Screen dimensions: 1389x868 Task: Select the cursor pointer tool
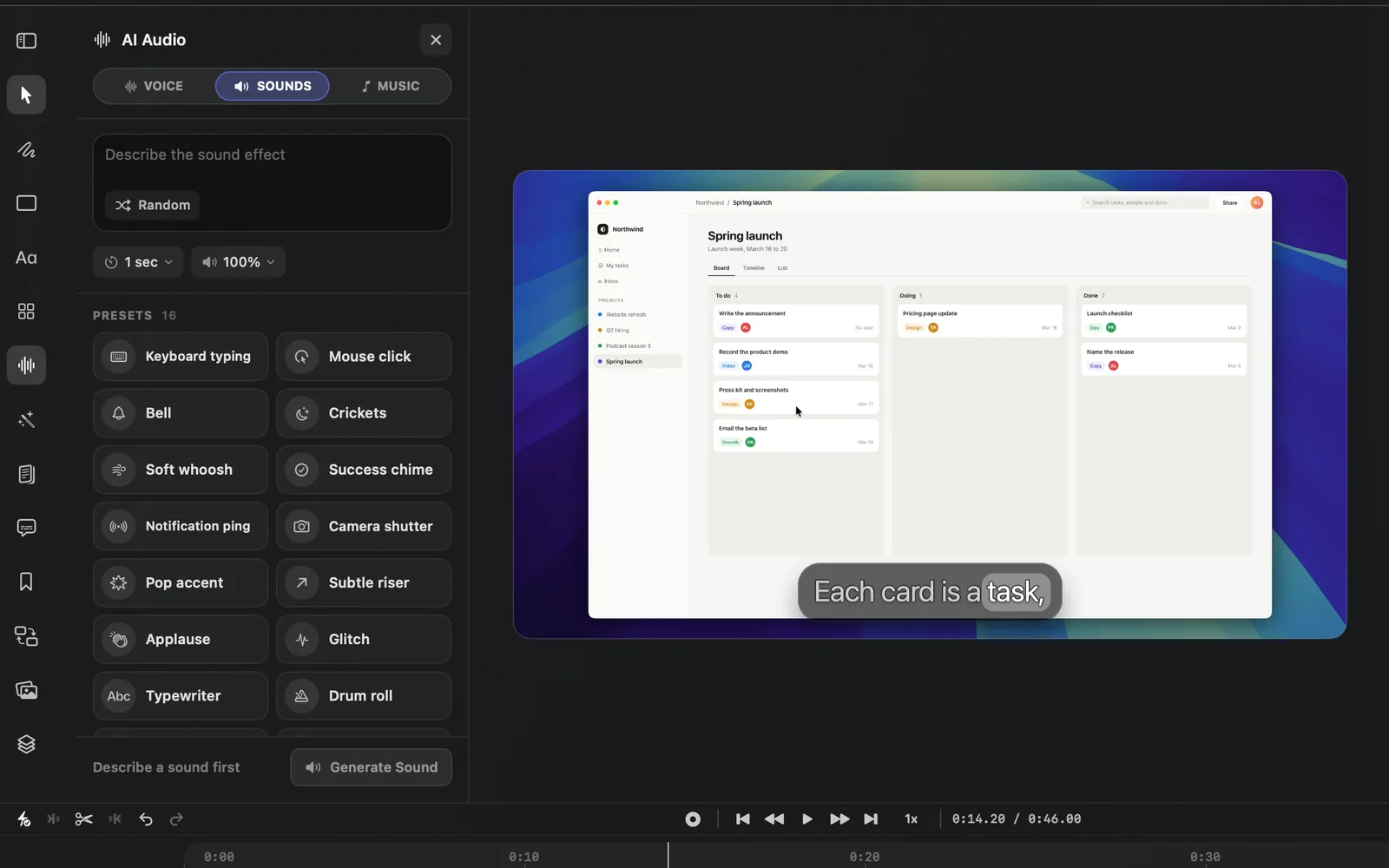26,95
